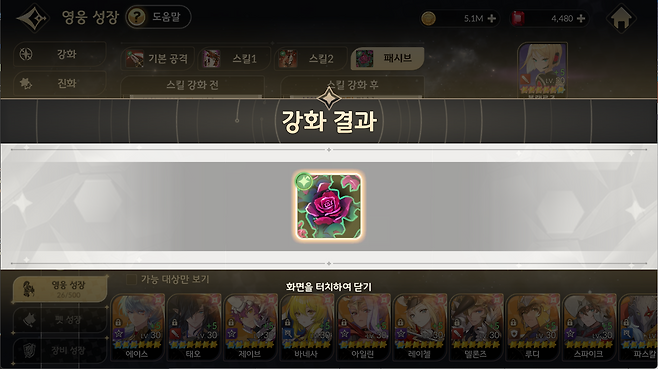Select hero 바네사 portrait
658x369 pixels.
click(307, 327)
